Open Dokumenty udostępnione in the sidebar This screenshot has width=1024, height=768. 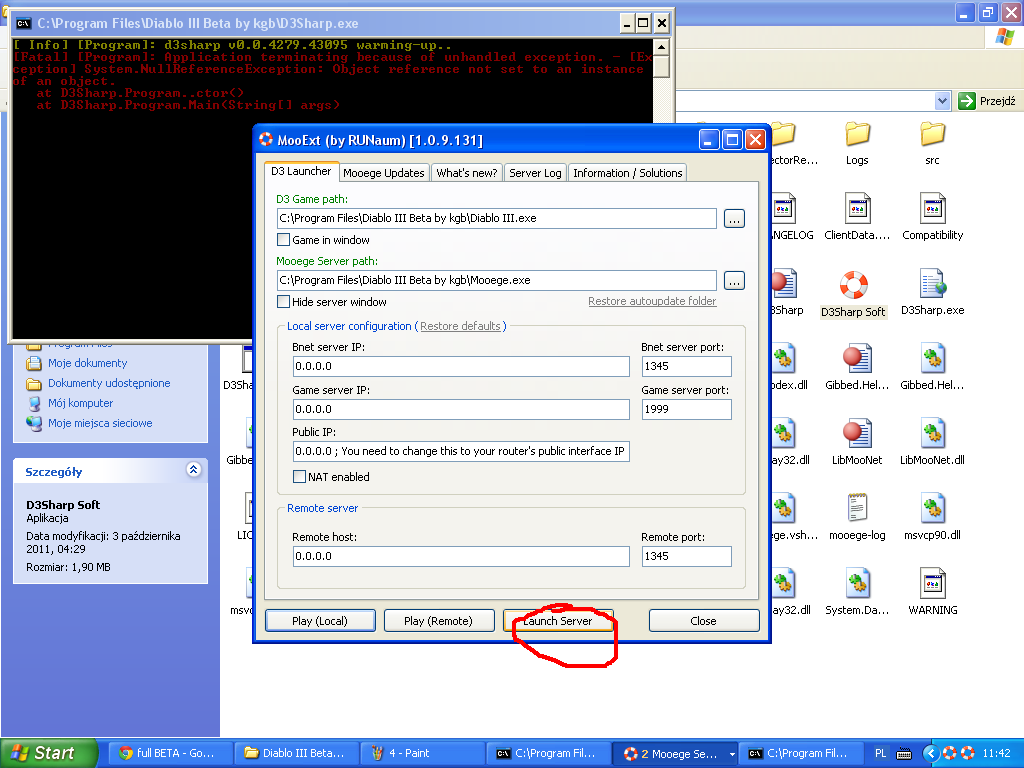(109, 383)
